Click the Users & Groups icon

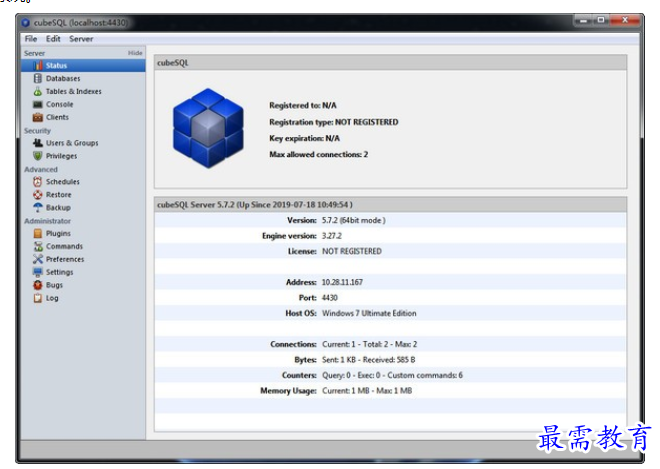pos(38,143)
